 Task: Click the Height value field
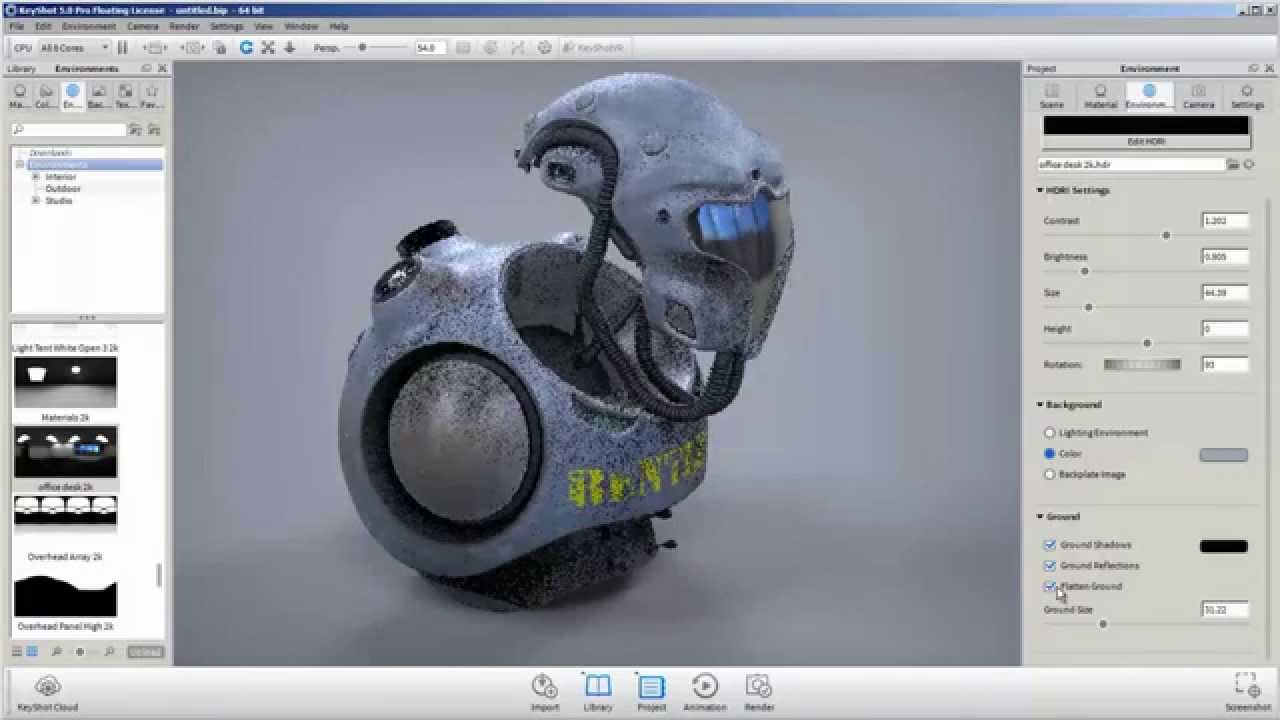coord(1225,329)
